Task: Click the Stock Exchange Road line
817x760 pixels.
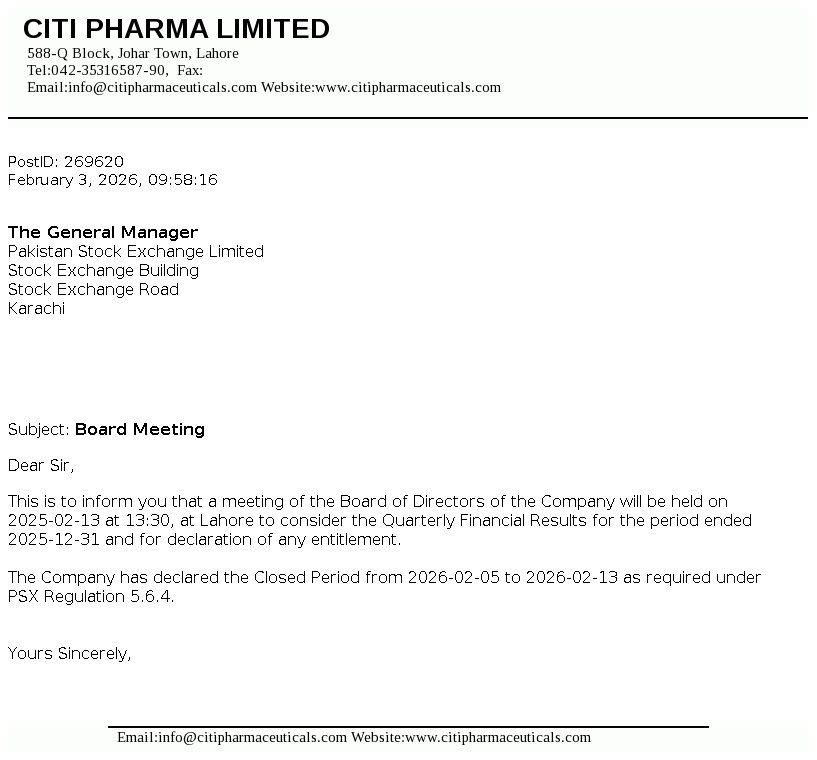Action: tap(93, 289)
